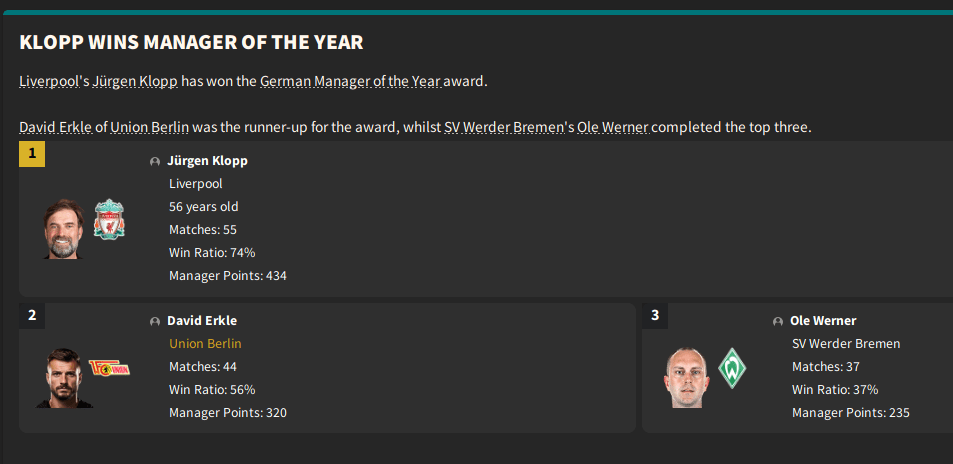
Task: Select Ole Werner name in third card
Action: (823, 321)
